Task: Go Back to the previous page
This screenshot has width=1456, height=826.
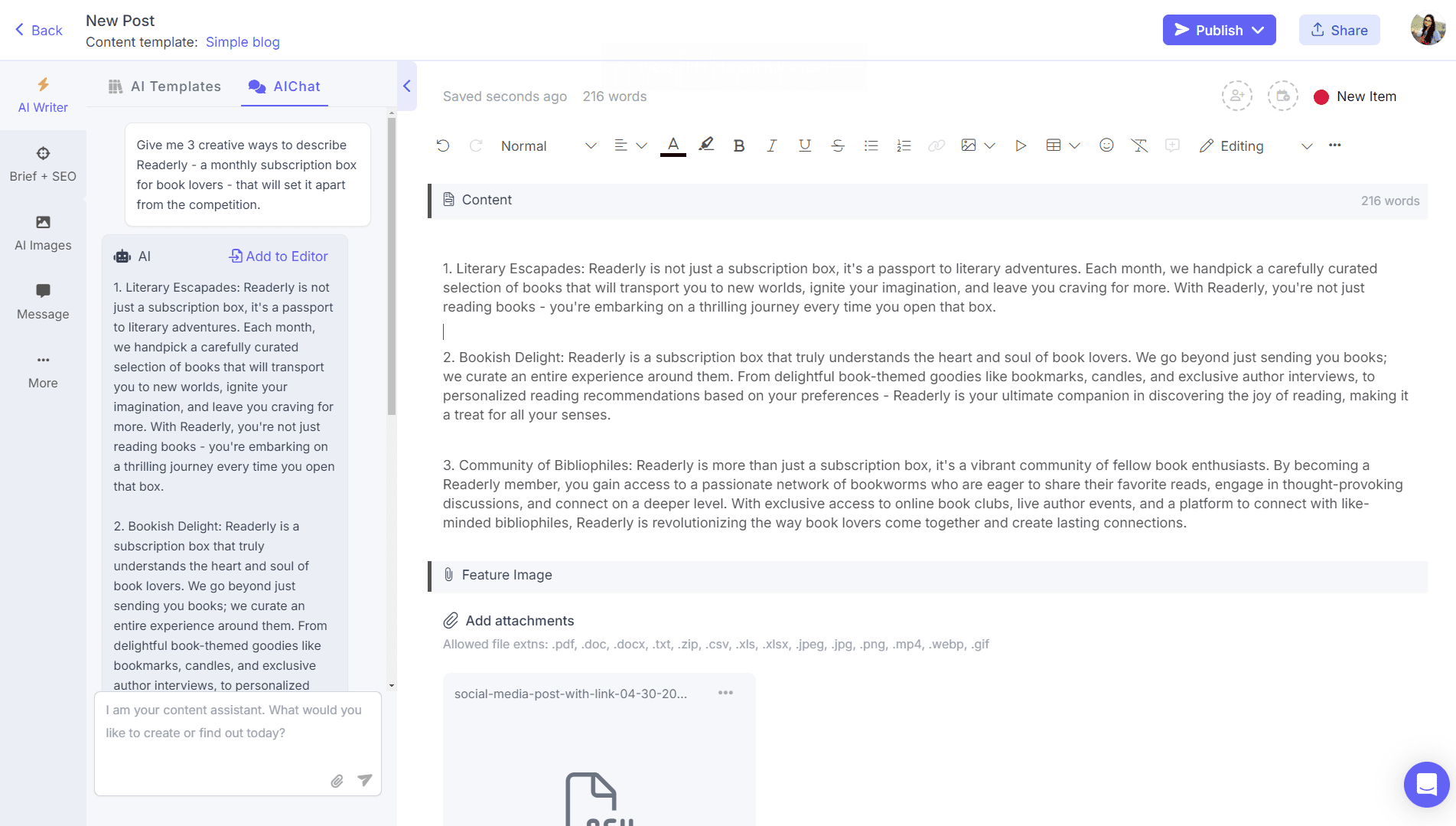Action: (38, 30)
